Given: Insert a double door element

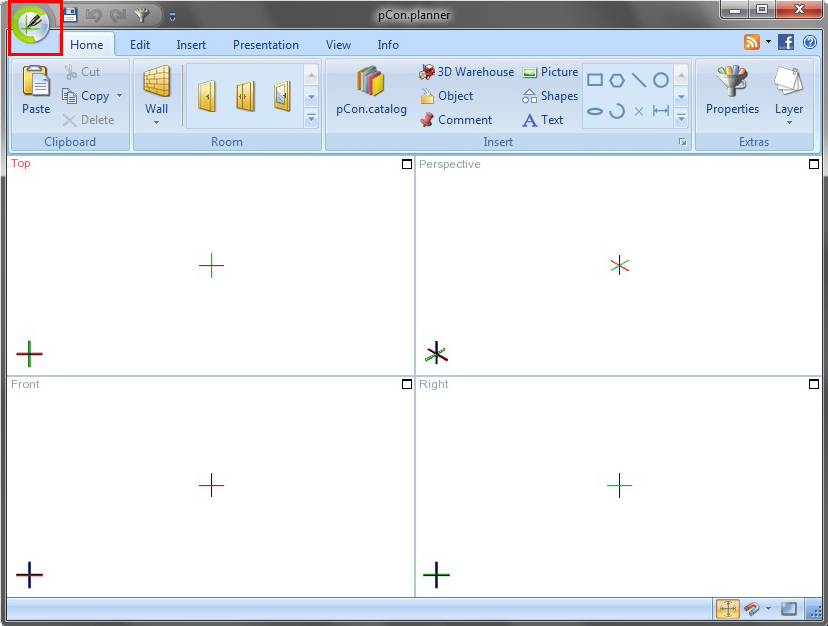Looking at the screenshot, I should pos(245,96).
